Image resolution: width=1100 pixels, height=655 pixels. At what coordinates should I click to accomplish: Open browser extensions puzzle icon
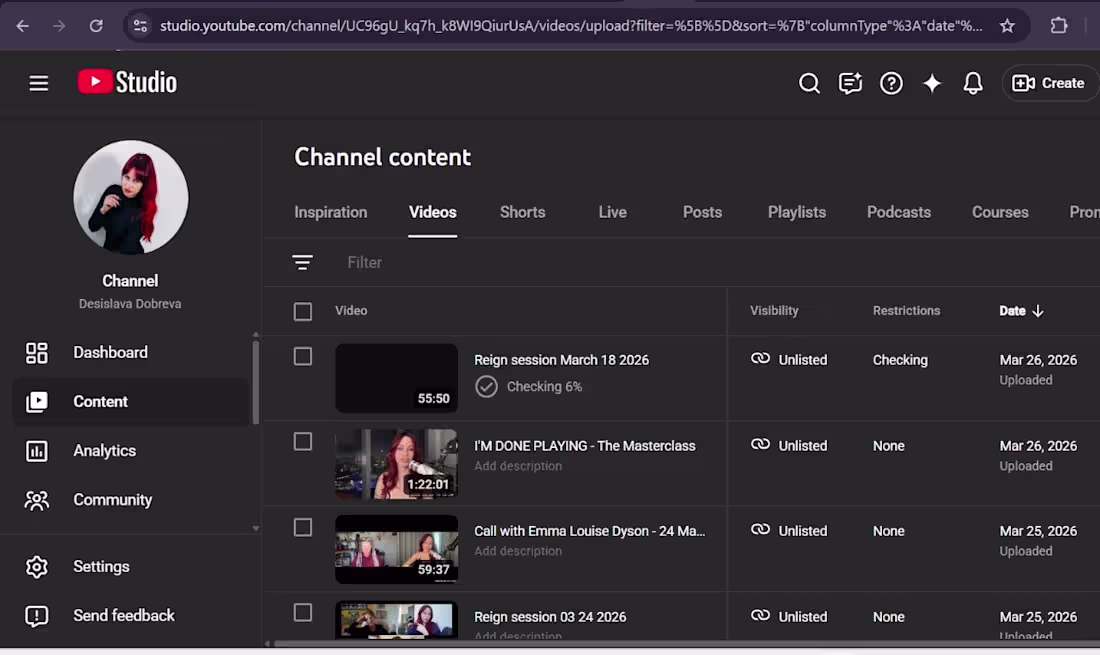[x=1059, y=26]
